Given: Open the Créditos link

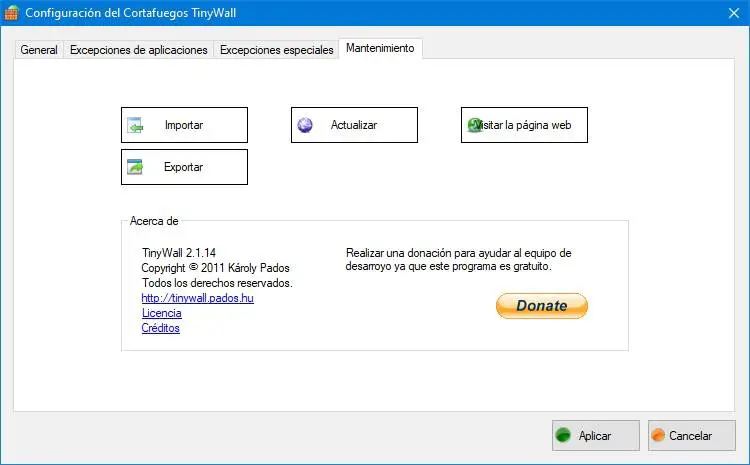Looking at the screenshot, I should click(161, 328).
